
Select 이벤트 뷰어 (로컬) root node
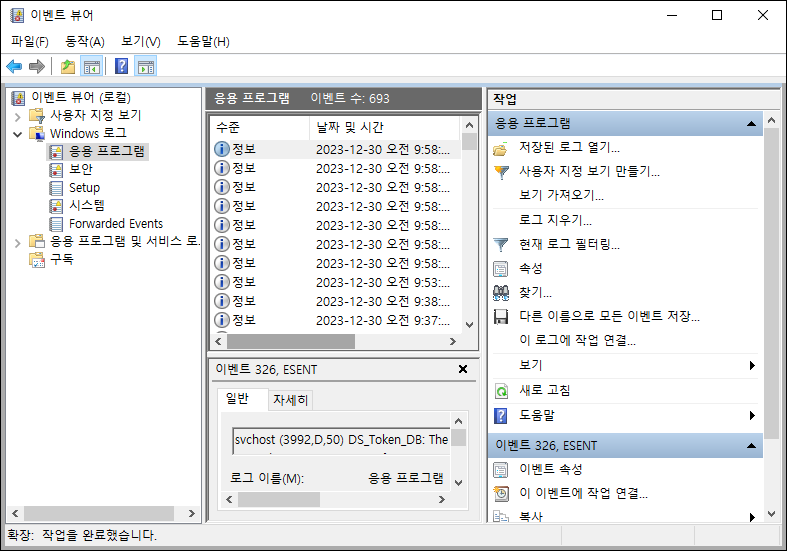tap(81, 97)
